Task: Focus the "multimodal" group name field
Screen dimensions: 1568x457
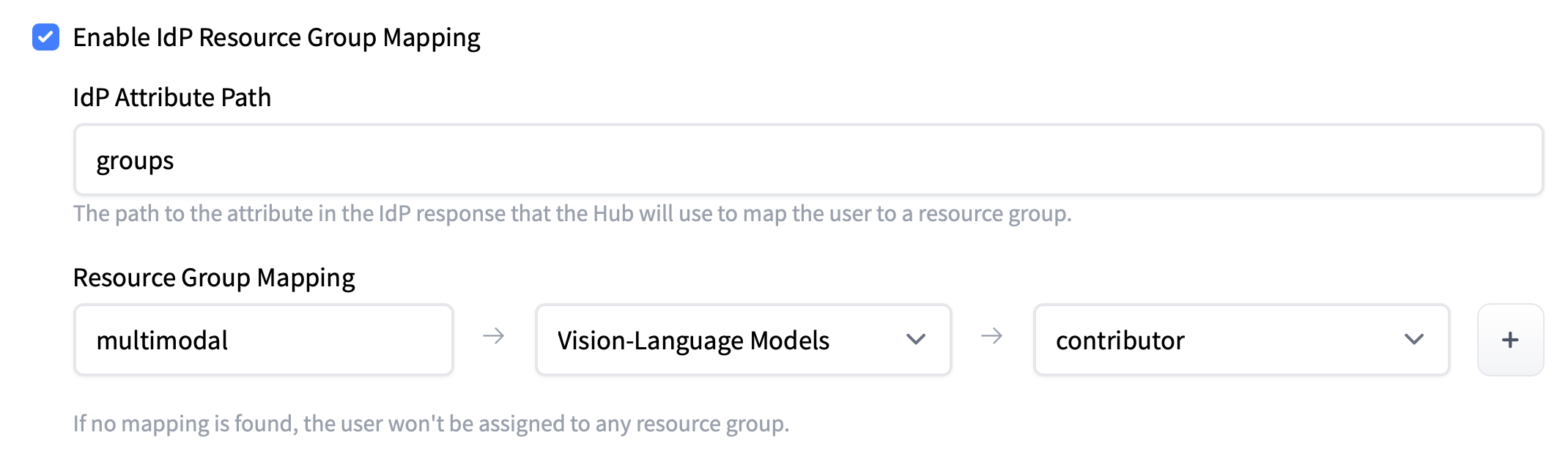Action: click(263, 340)
